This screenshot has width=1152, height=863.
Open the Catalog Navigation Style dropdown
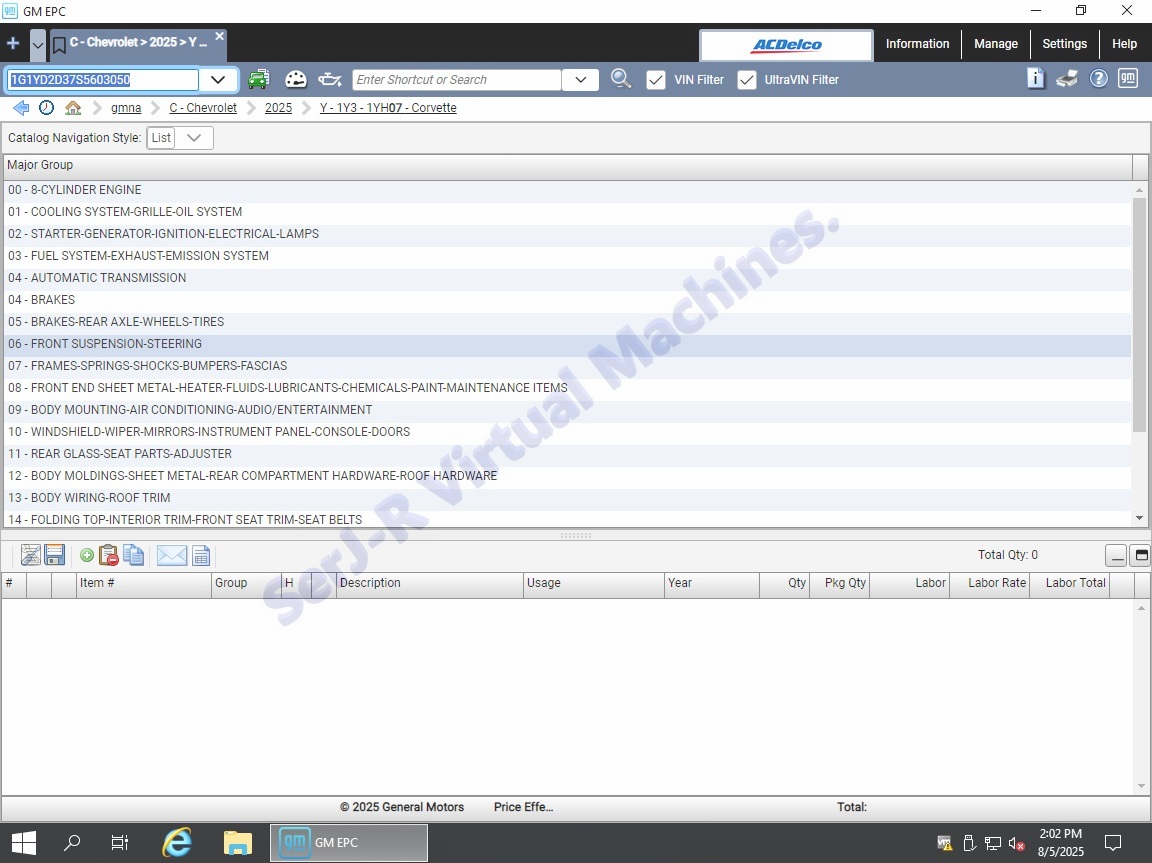pyautogui.click(x=180, y=138)
